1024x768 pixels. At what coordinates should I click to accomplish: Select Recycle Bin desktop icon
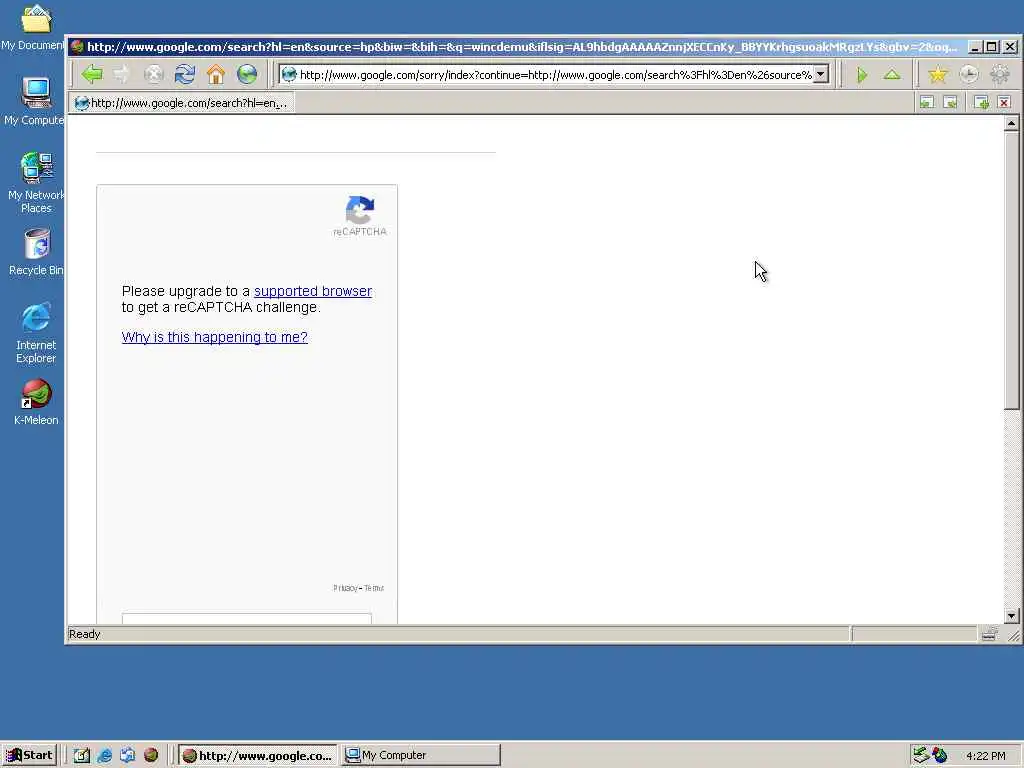(36, 253)
